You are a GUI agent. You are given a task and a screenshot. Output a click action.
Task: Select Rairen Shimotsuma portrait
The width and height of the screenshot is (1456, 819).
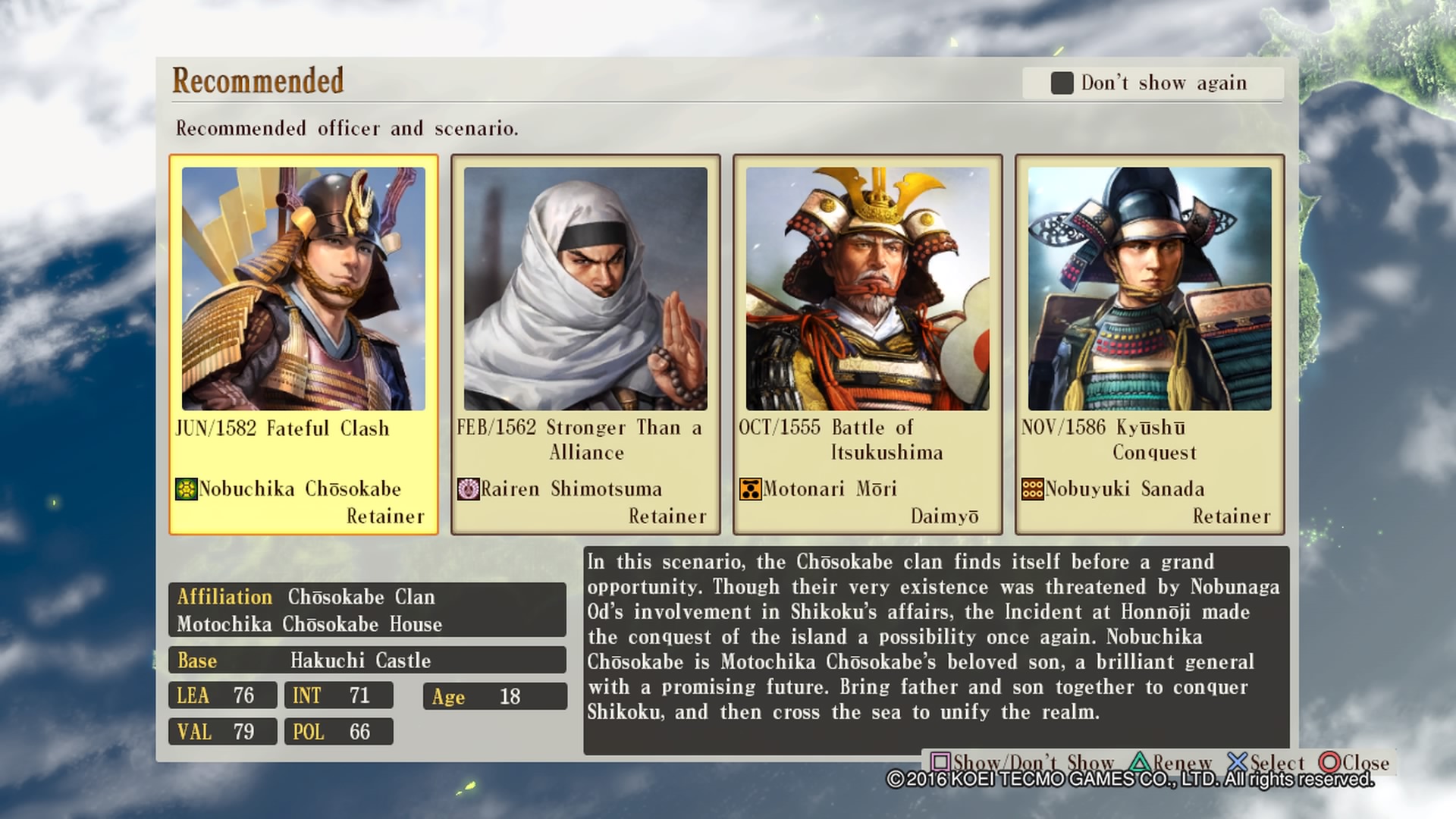[585, 289]
